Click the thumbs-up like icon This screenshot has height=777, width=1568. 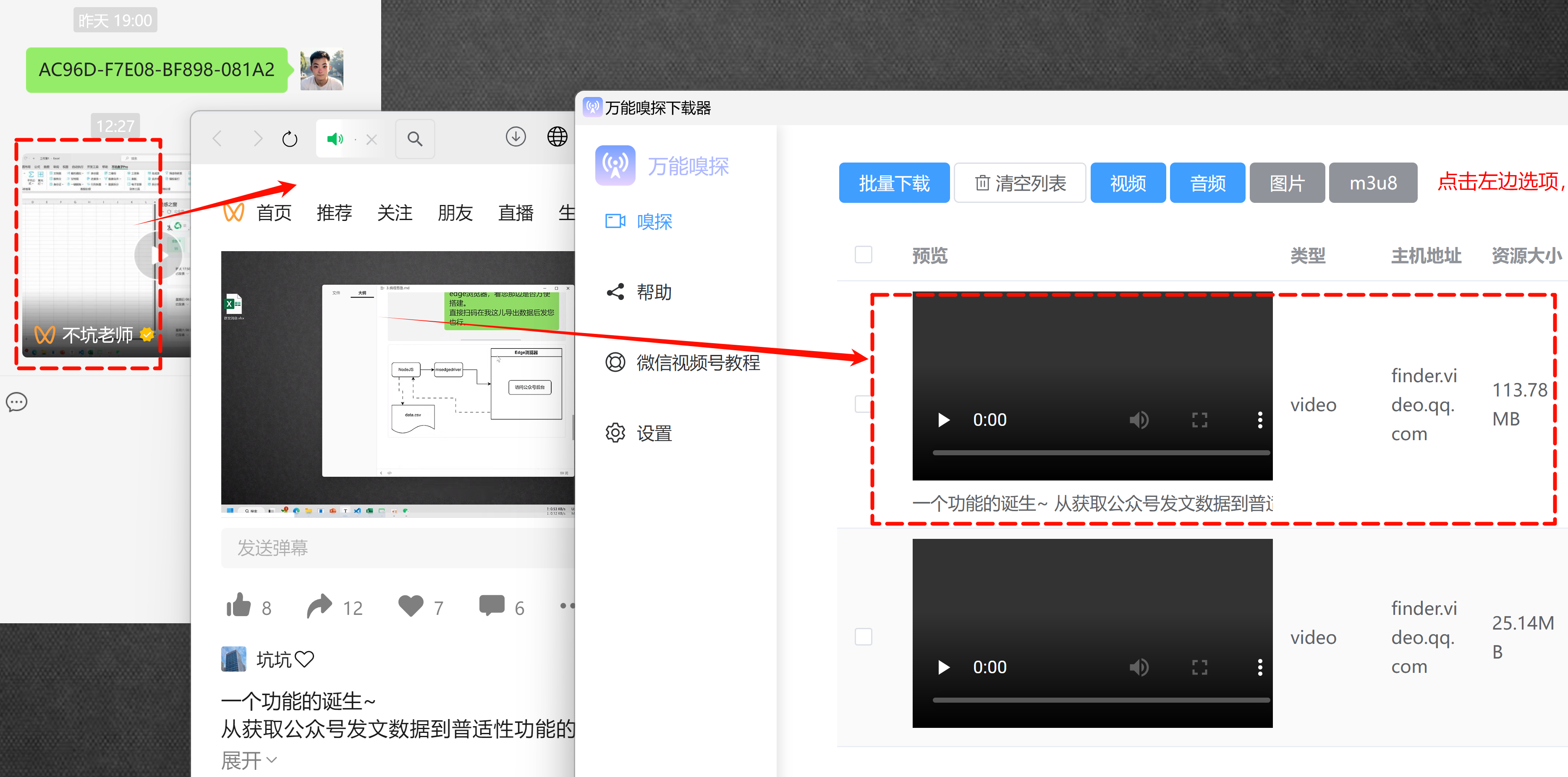pos(238,606)
